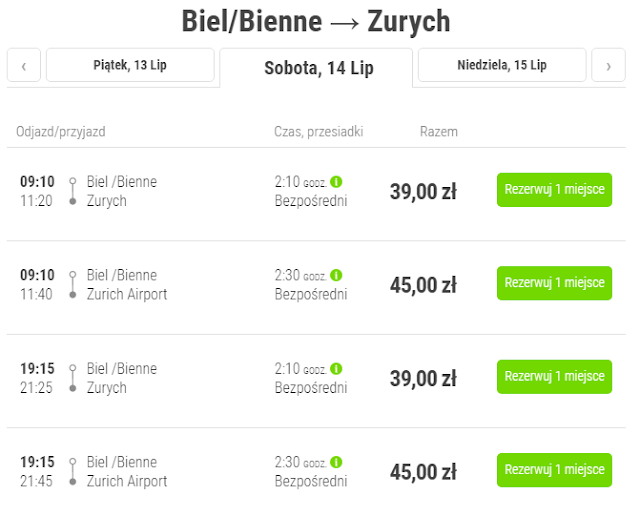Click the Razem column header
640x516 pixels.
[x=439, y=131]
